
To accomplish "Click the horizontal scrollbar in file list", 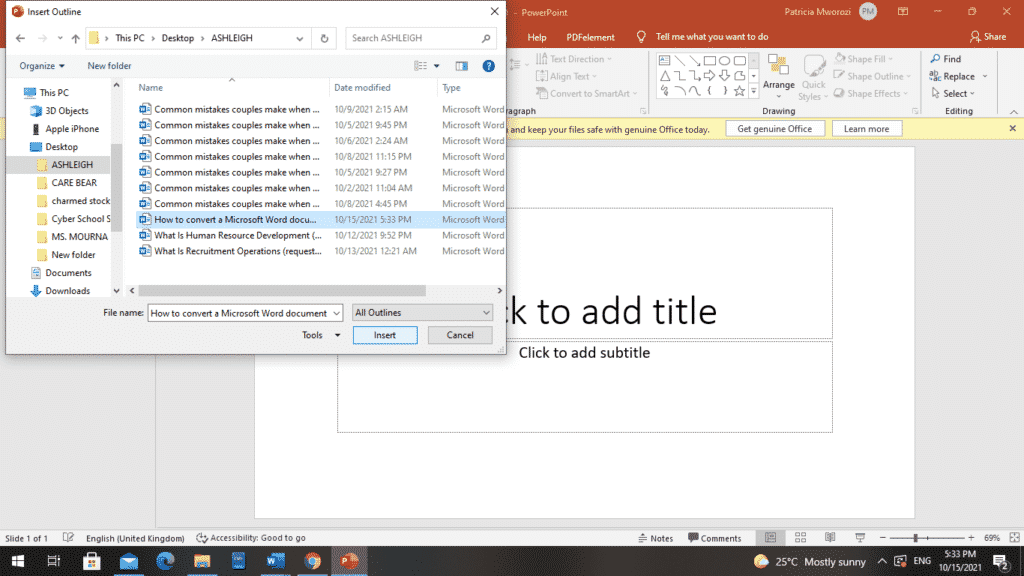I will pyautogui.click(x=281, y=291).
